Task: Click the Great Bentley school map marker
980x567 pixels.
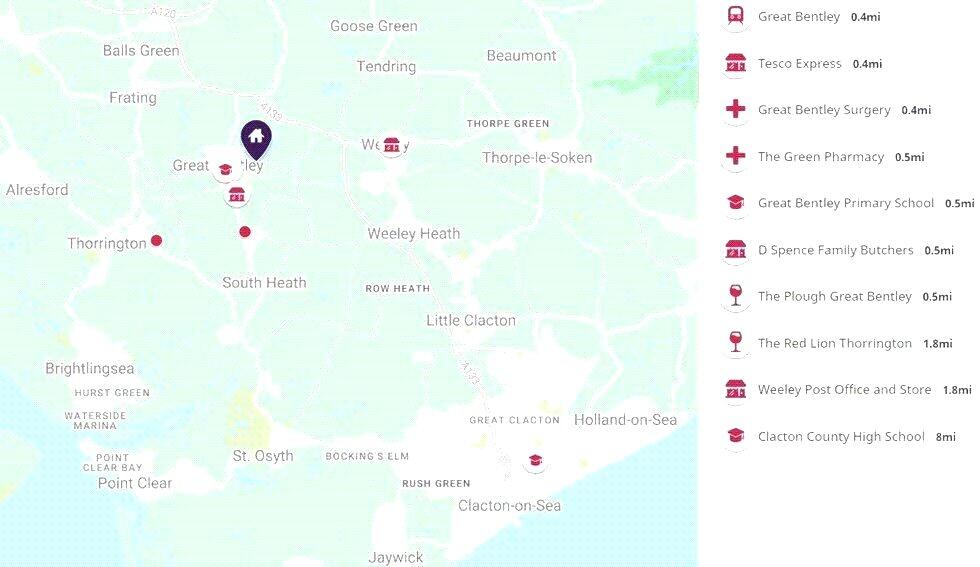Action: point(226,169)
